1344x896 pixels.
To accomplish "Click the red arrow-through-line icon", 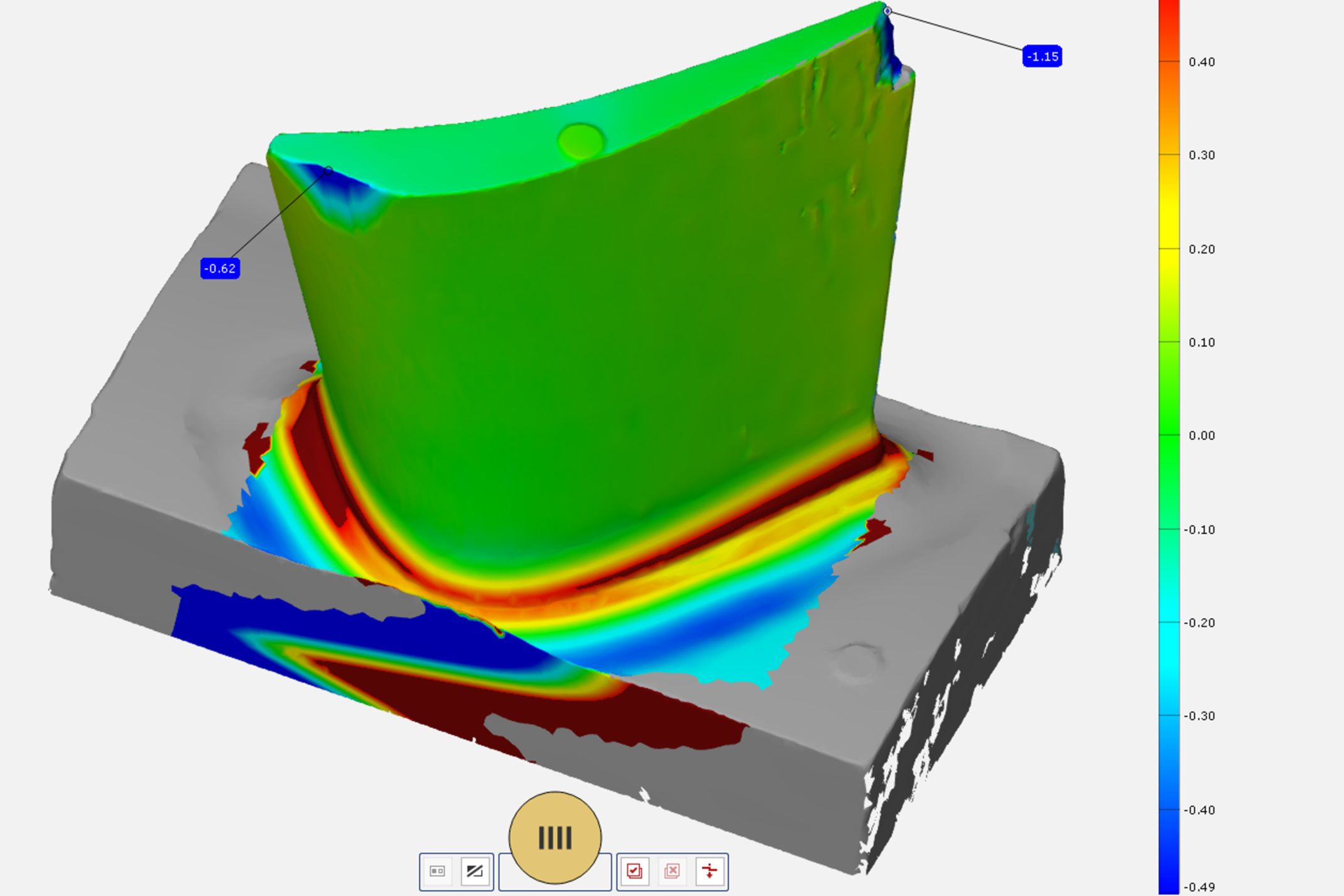I will click(710, 871).
